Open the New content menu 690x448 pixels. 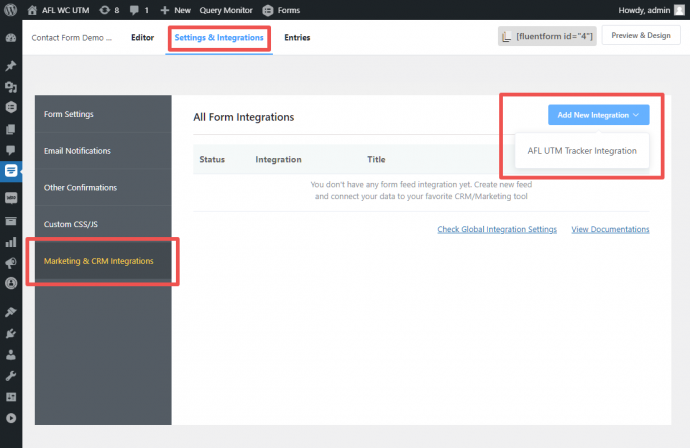(175, 10)
